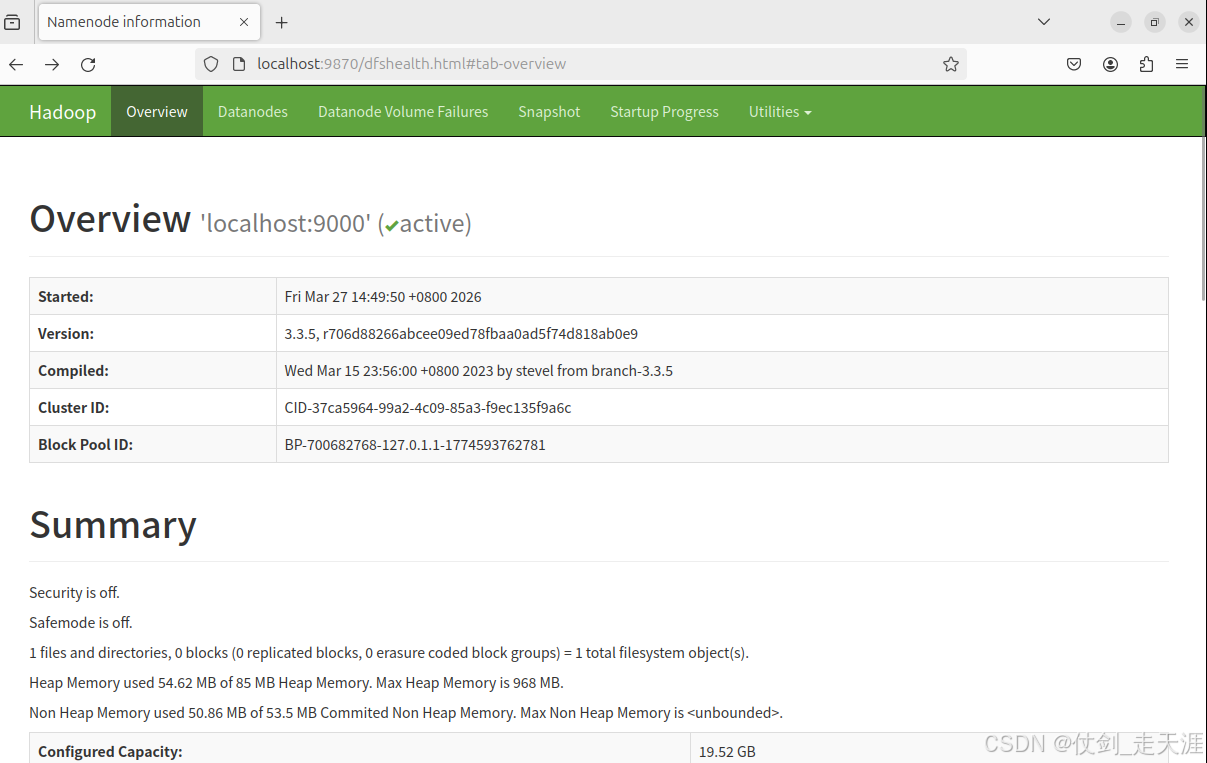The width and height of the screenshot is (1207, 763).
Task: Click the Cluster ID value
Action: click(428, 408)
